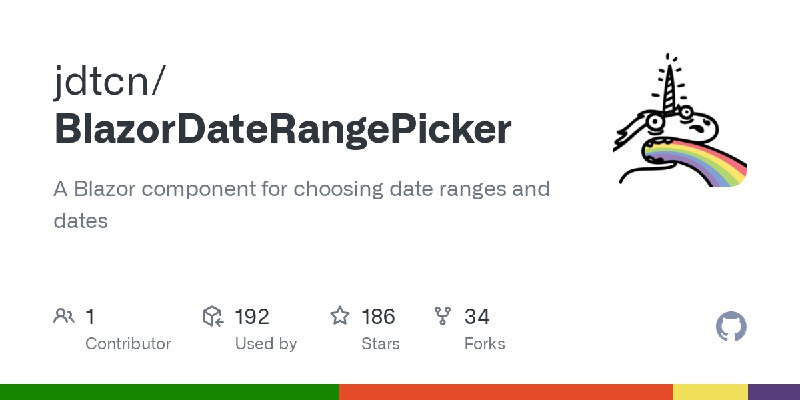
Task: Click the rainbow unicorn avatar image
Action: click(x=680, y=120)
